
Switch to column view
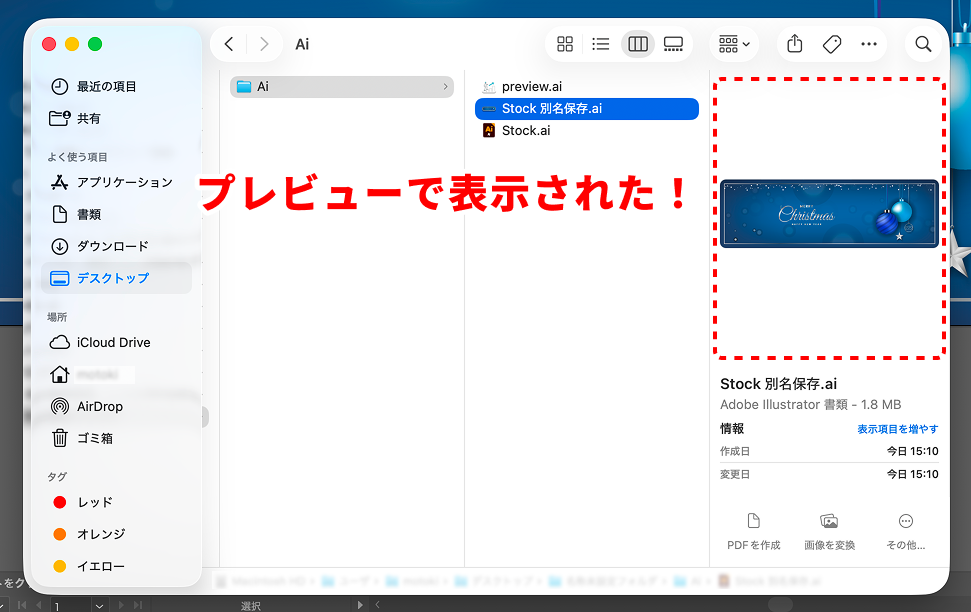pos(638,44)
